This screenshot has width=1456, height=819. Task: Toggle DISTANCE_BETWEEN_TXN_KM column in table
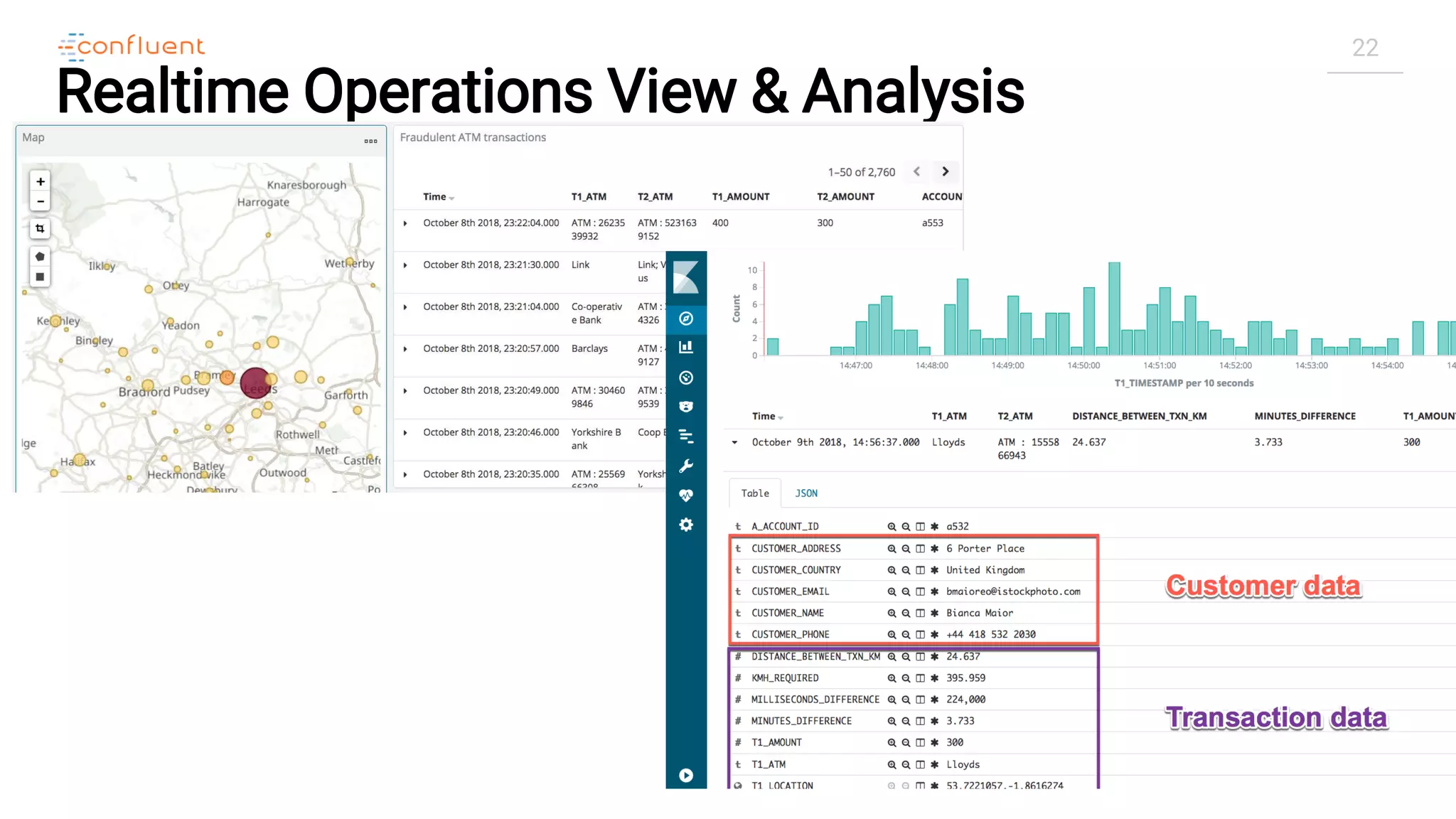[x=920, y=656]
